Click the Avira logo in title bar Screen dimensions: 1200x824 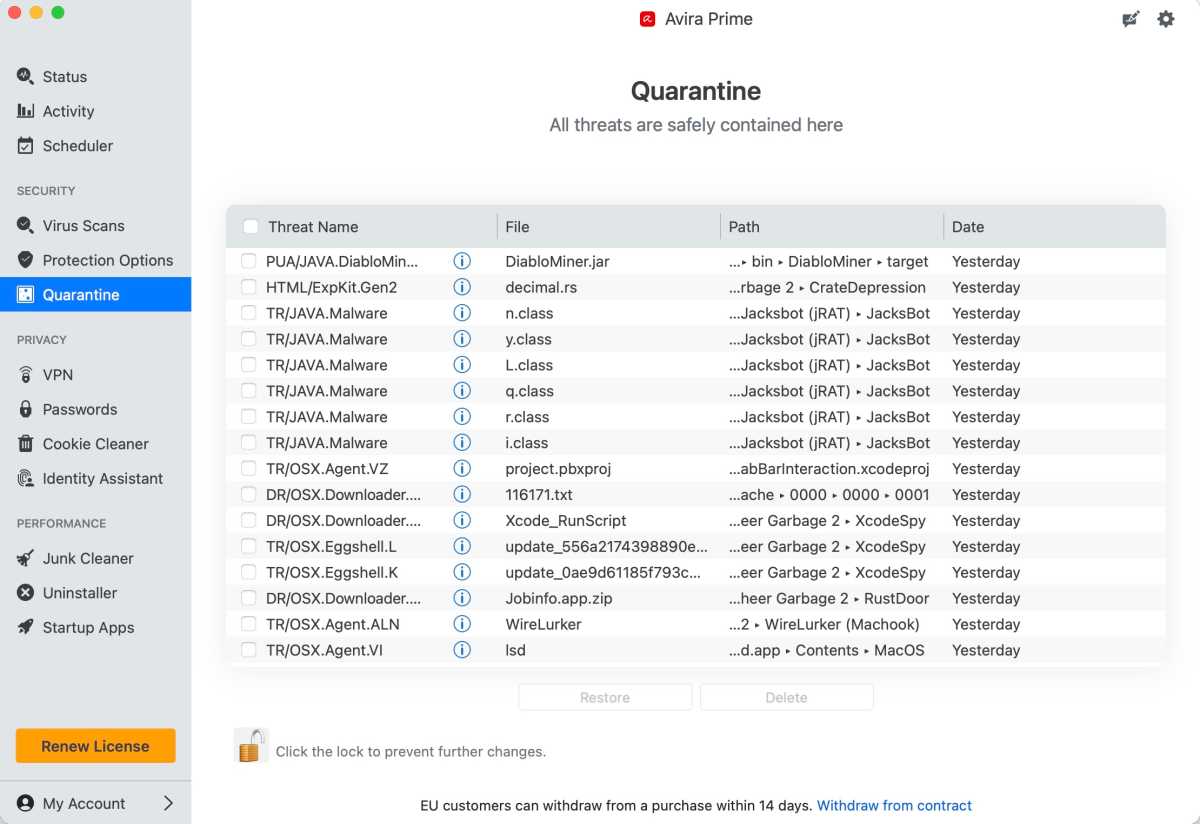point(647,19)
